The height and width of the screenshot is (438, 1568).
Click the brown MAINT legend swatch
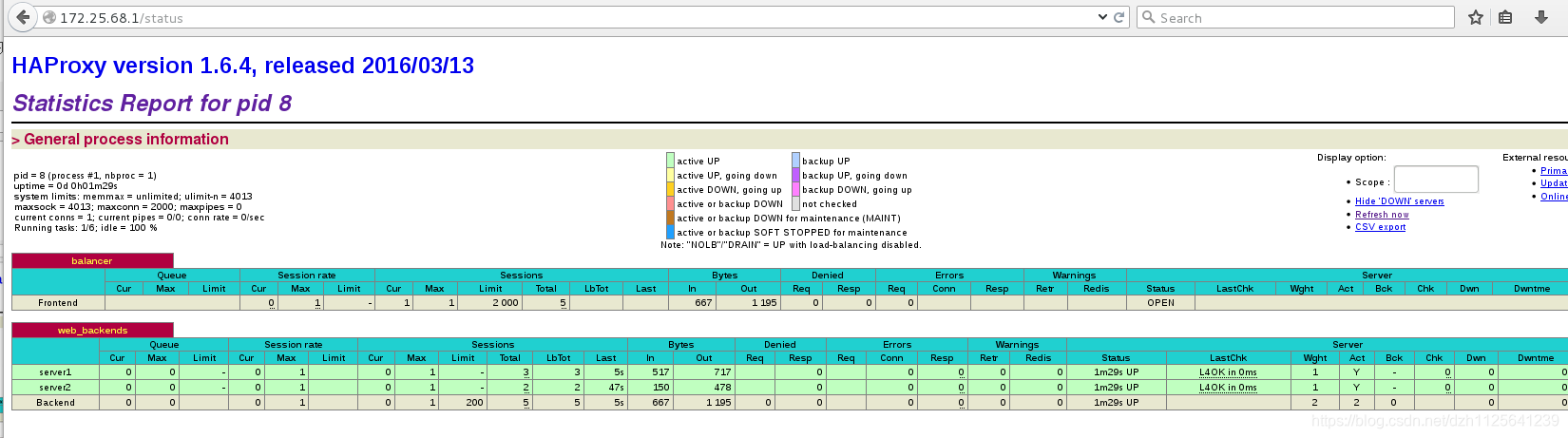click(x=671, y=218)
